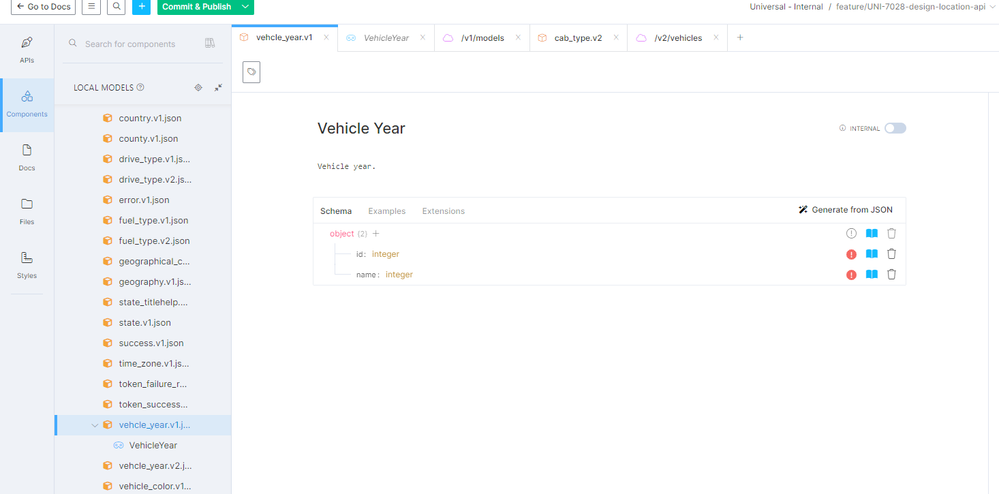Click the red validation icon for id

pyautogui.click(x=851, y=254)
